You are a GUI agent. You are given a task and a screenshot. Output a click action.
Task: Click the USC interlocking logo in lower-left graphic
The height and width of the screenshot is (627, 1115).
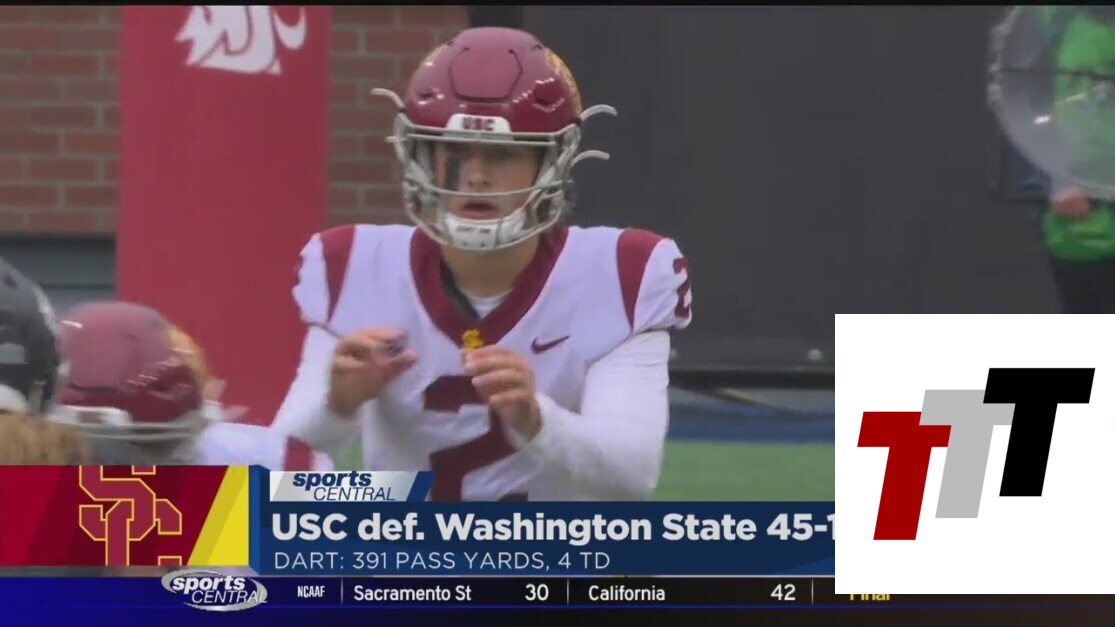tap(130, 515)
